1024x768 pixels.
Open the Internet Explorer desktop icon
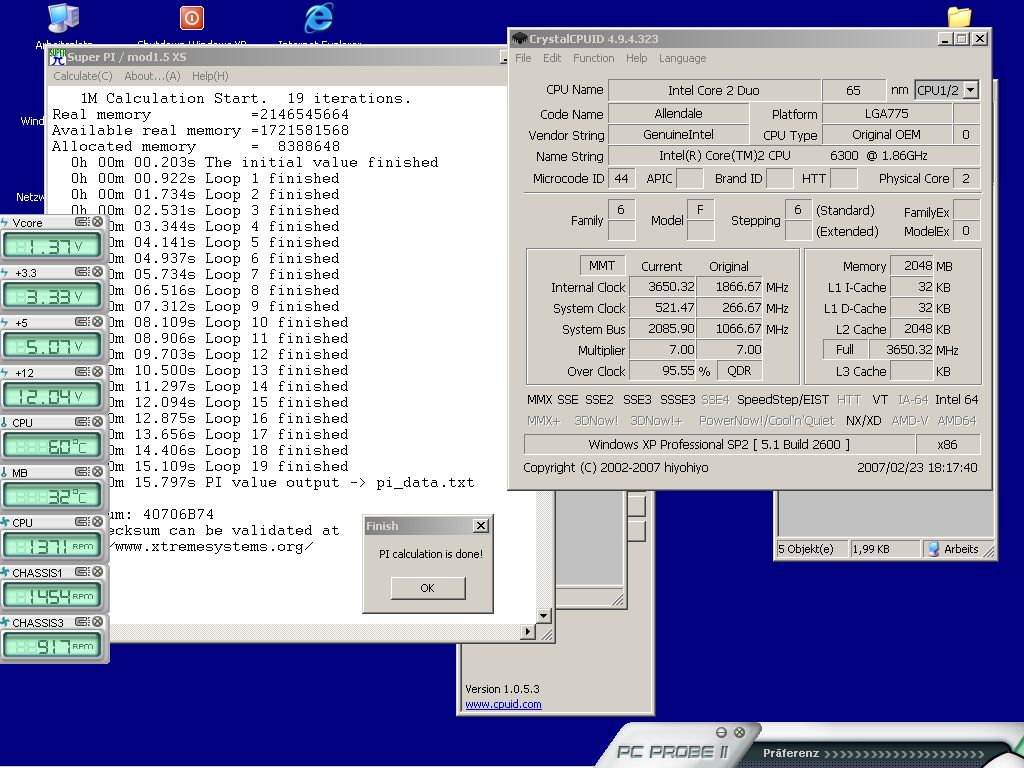pyautogui.click(x=319, y=18)
